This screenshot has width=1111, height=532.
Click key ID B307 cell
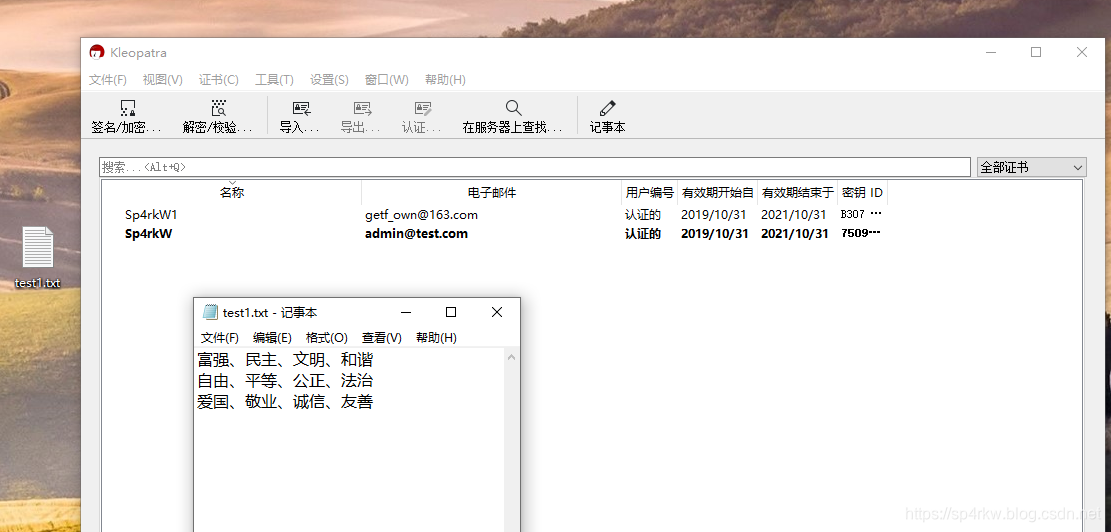click(860, 214)
